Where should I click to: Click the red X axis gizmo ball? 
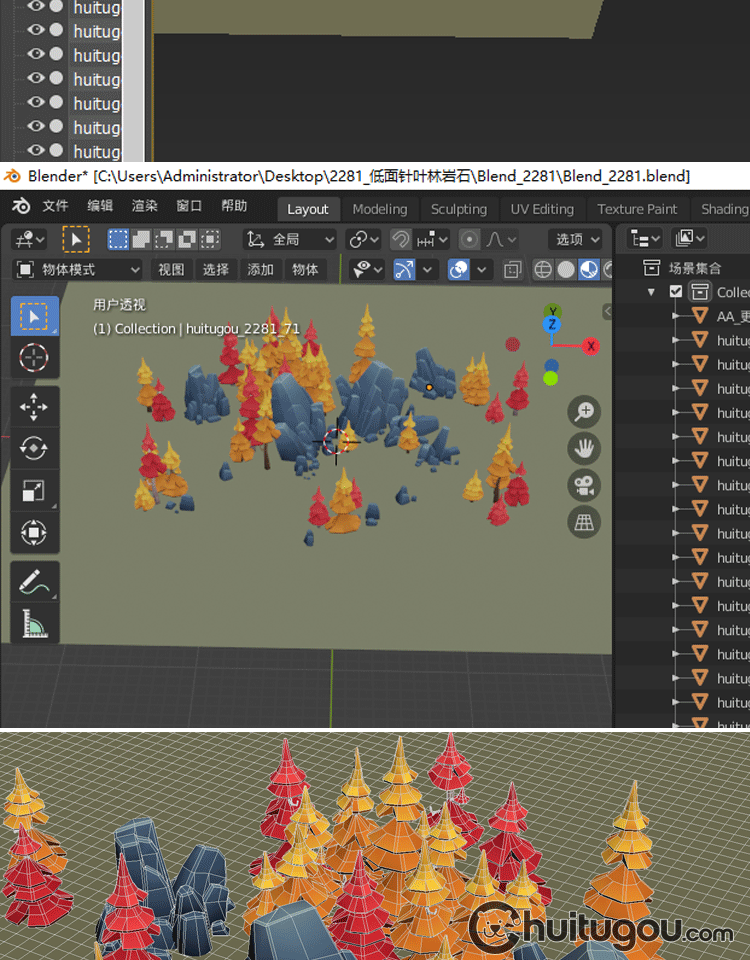click(591, 346)
